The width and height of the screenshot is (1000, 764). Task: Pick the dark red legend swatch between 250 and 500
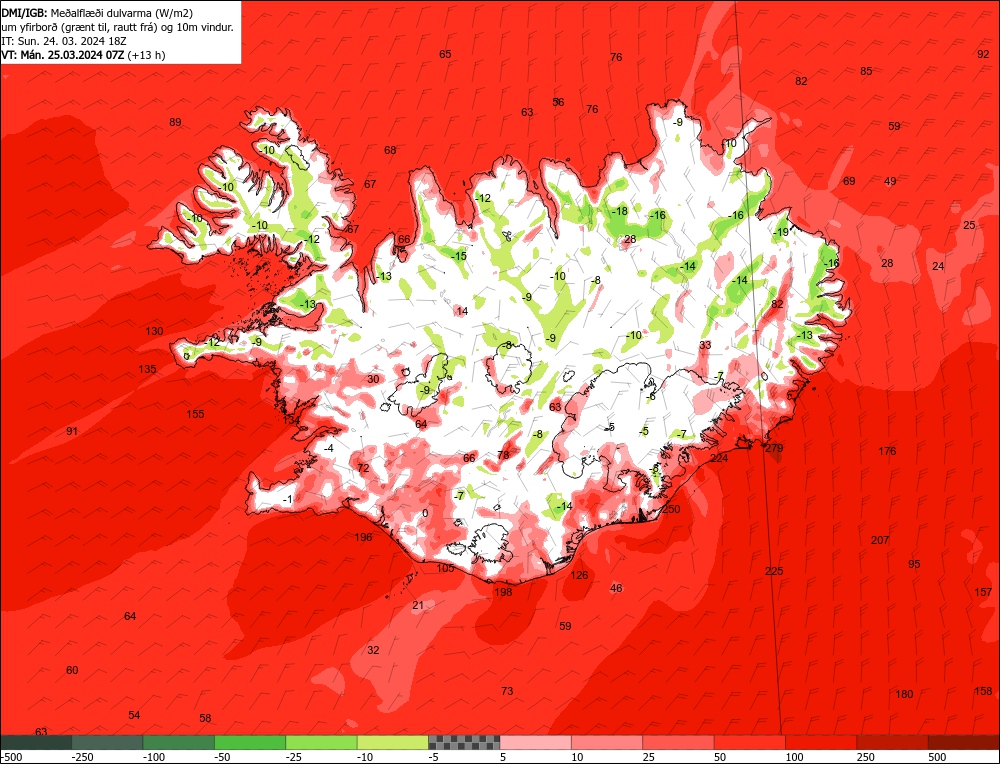coord(893,742)
